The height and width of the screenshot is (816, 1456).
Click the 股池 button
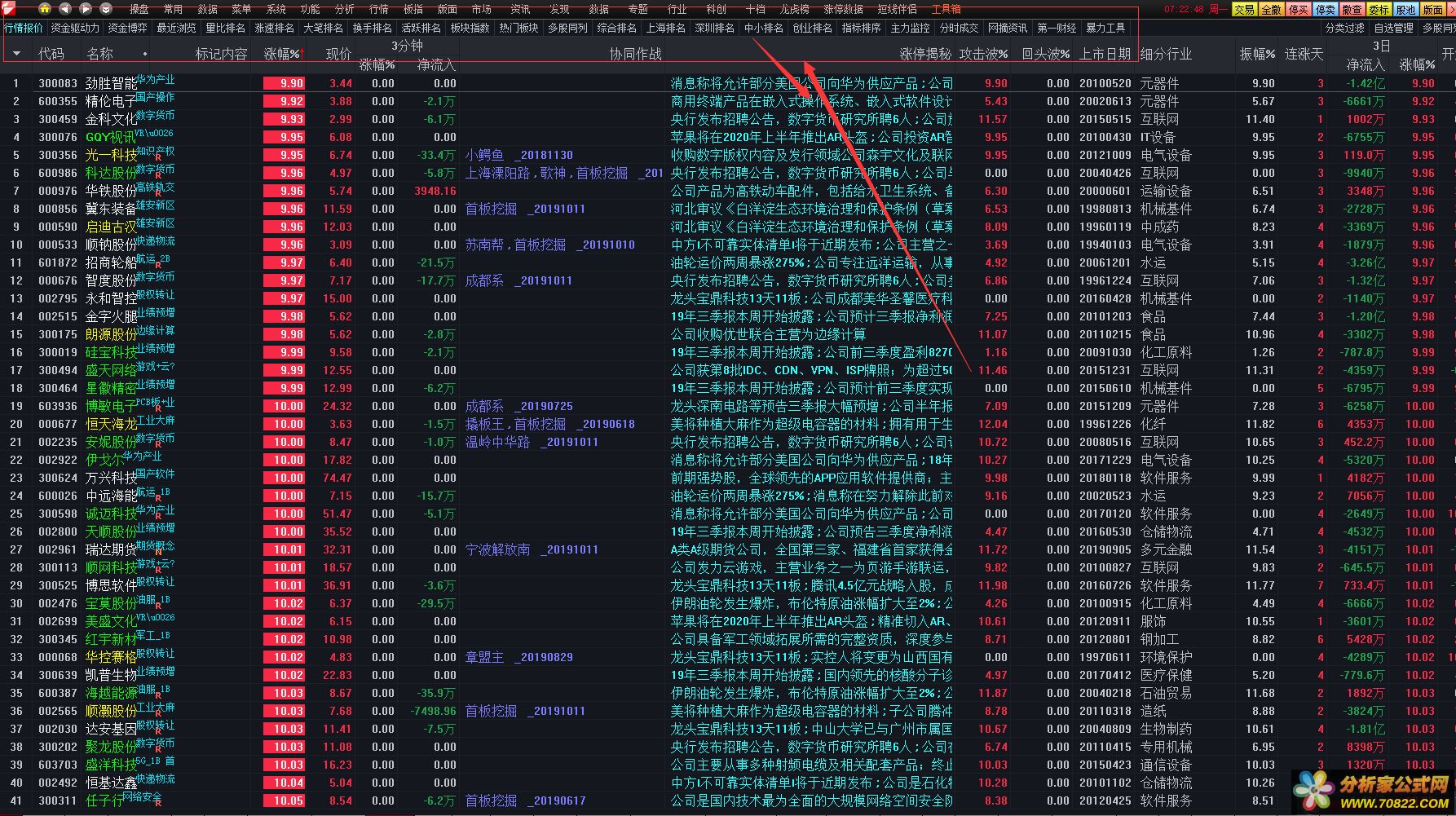1405,10
